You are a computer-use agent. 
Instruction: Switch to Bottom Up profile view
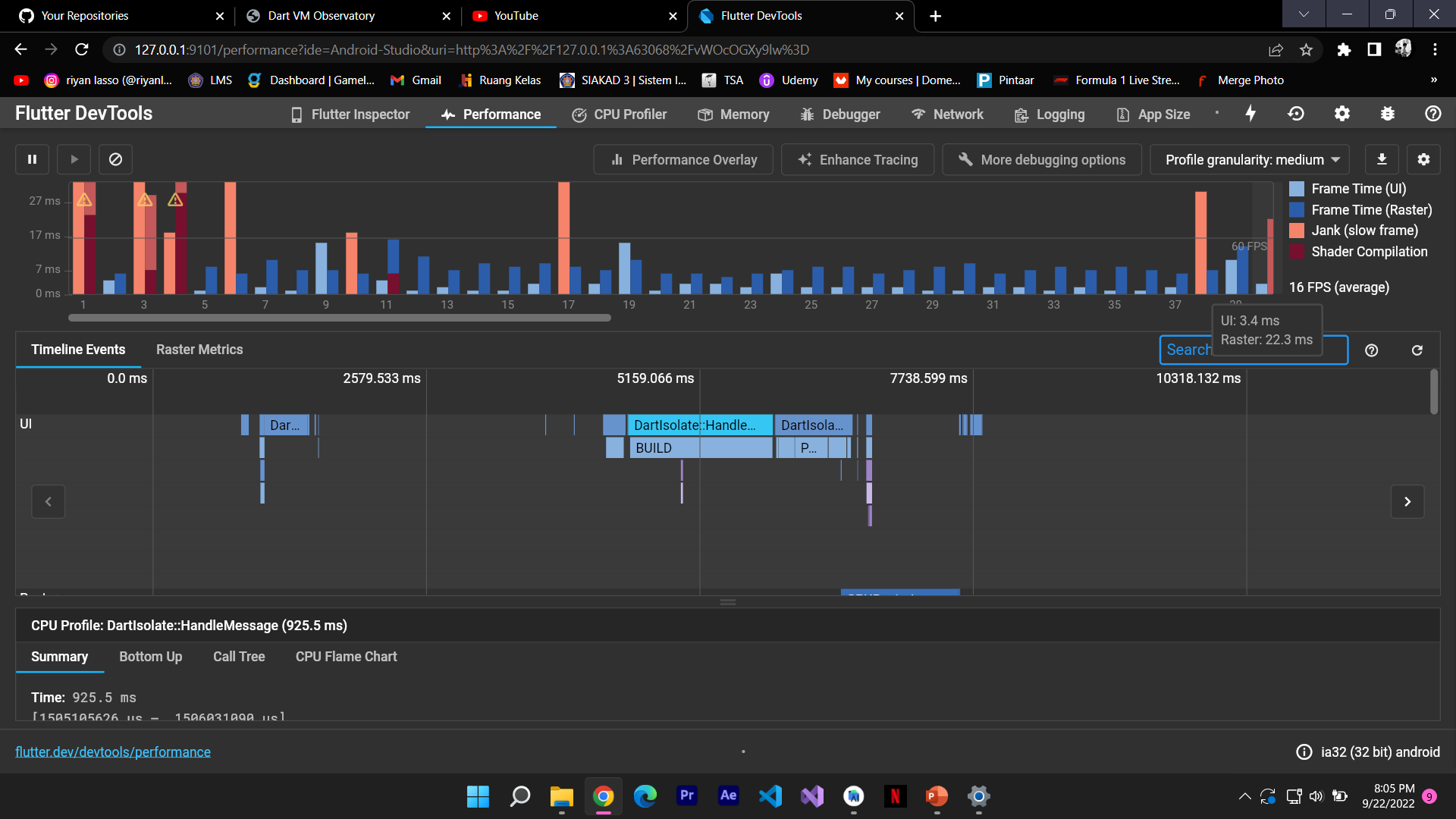[x=150, y=657]
